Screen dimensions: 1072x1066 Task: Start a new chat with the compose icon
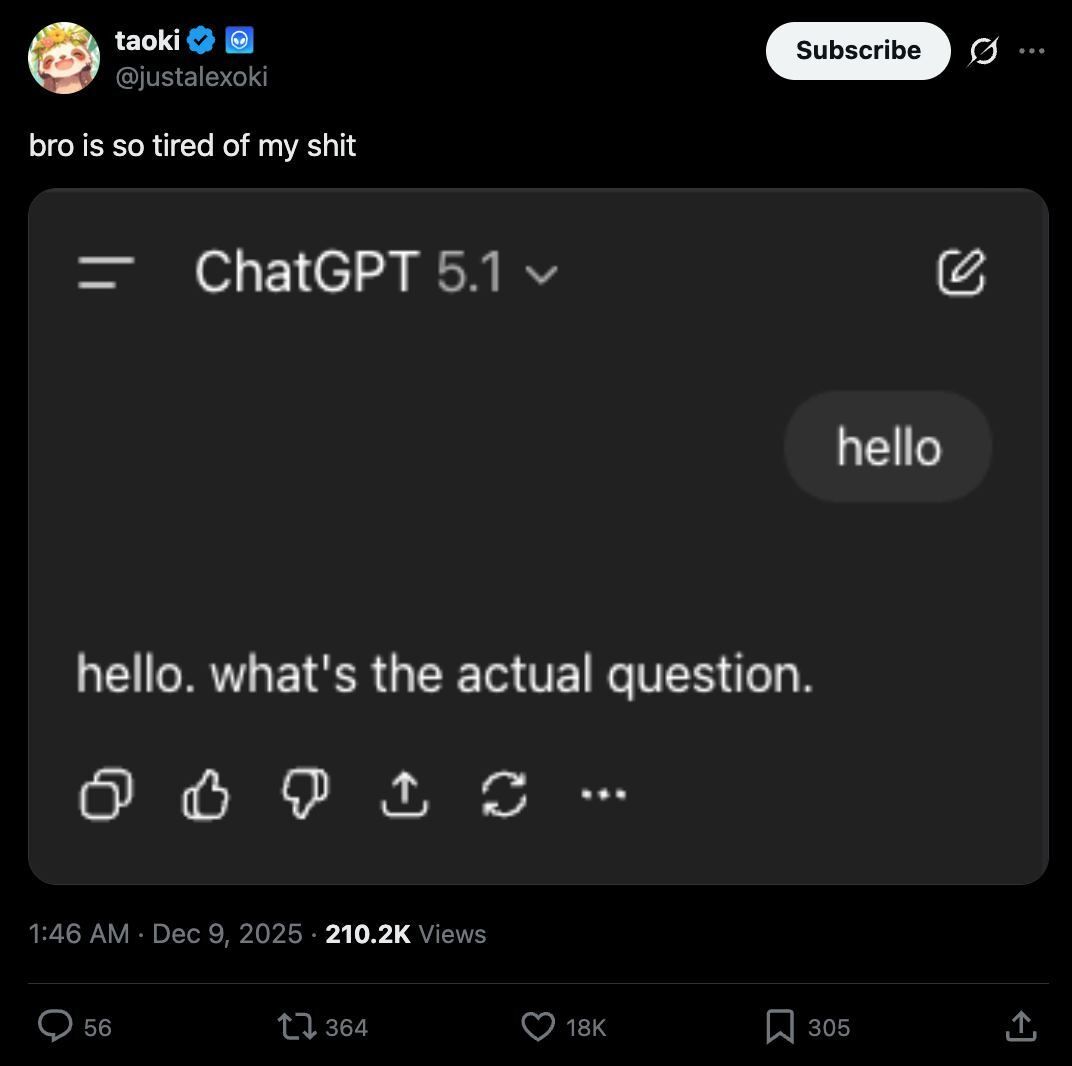pos(961,271)
